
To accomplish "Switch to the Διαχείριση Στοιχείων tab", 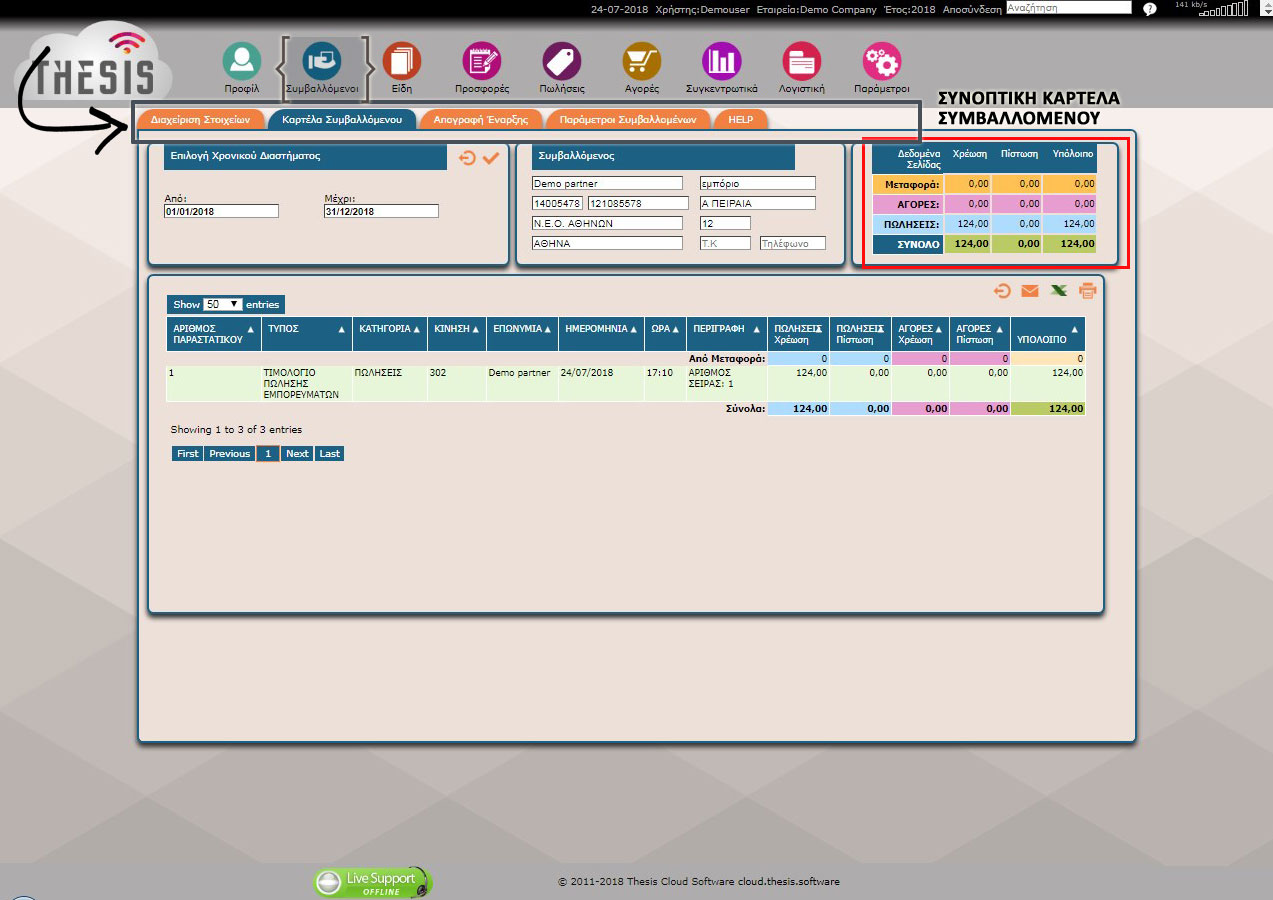I will [200, 119].
